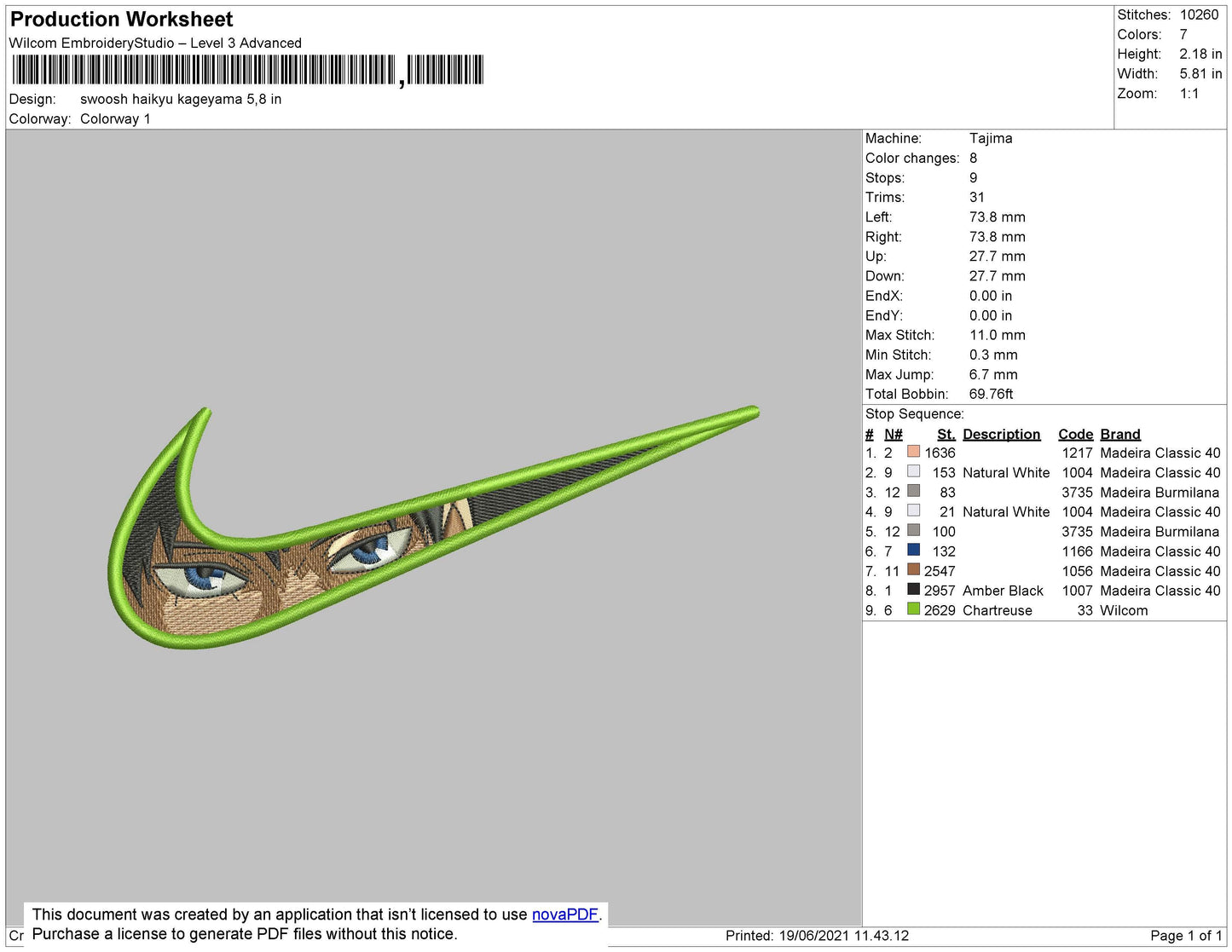This screenshot has height=952, width=1232.
Task: Click the Max Stitch value 11.0 mm
Action: click(998, 335)
